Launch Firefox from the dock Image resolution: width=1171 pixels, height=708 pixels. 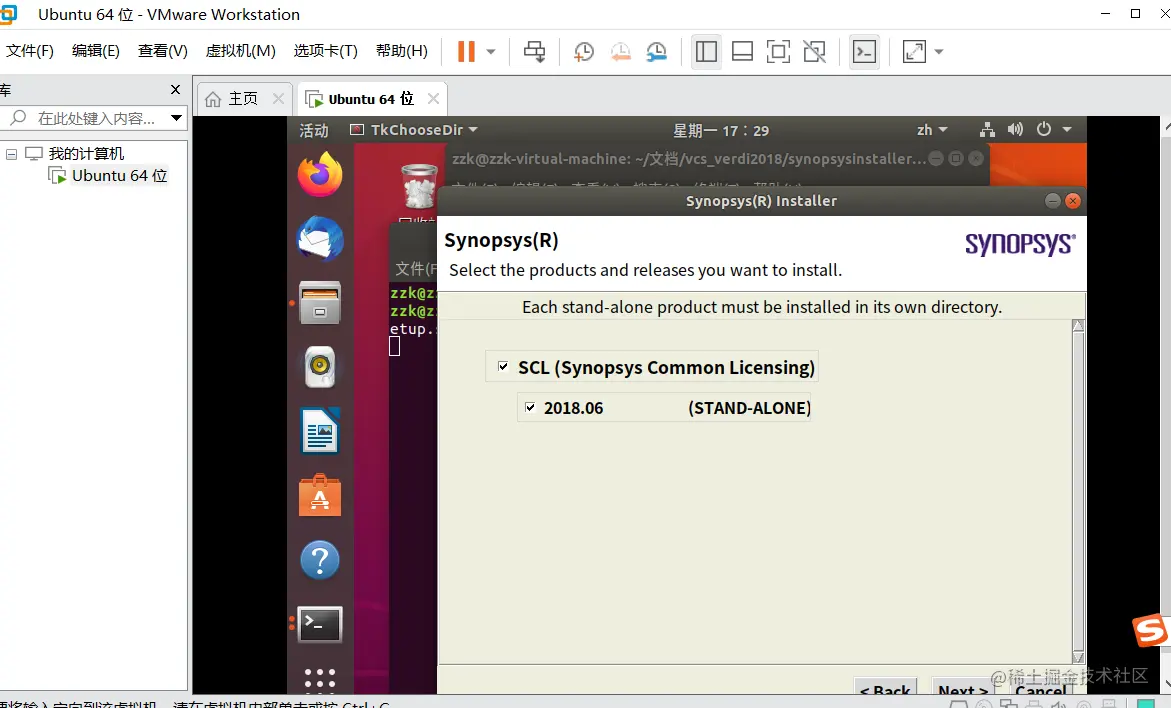(320, 175)
